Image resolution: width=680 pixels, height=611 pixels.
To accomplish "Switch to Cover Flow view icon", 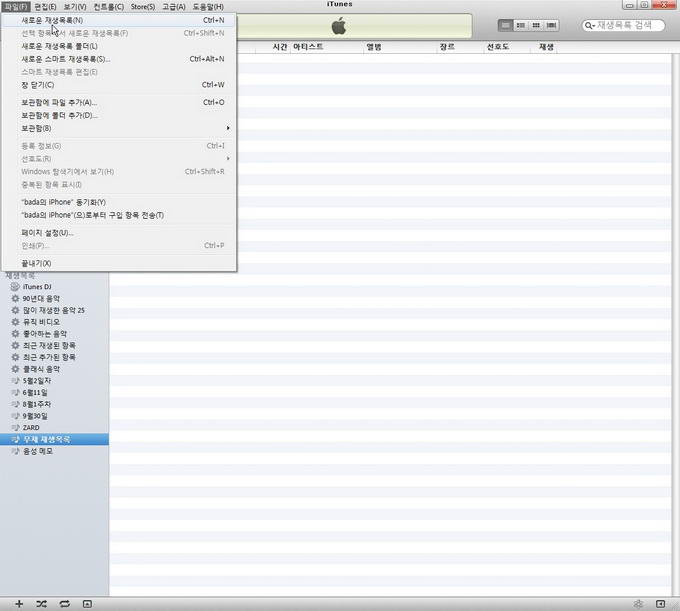I will coord(551,25).
